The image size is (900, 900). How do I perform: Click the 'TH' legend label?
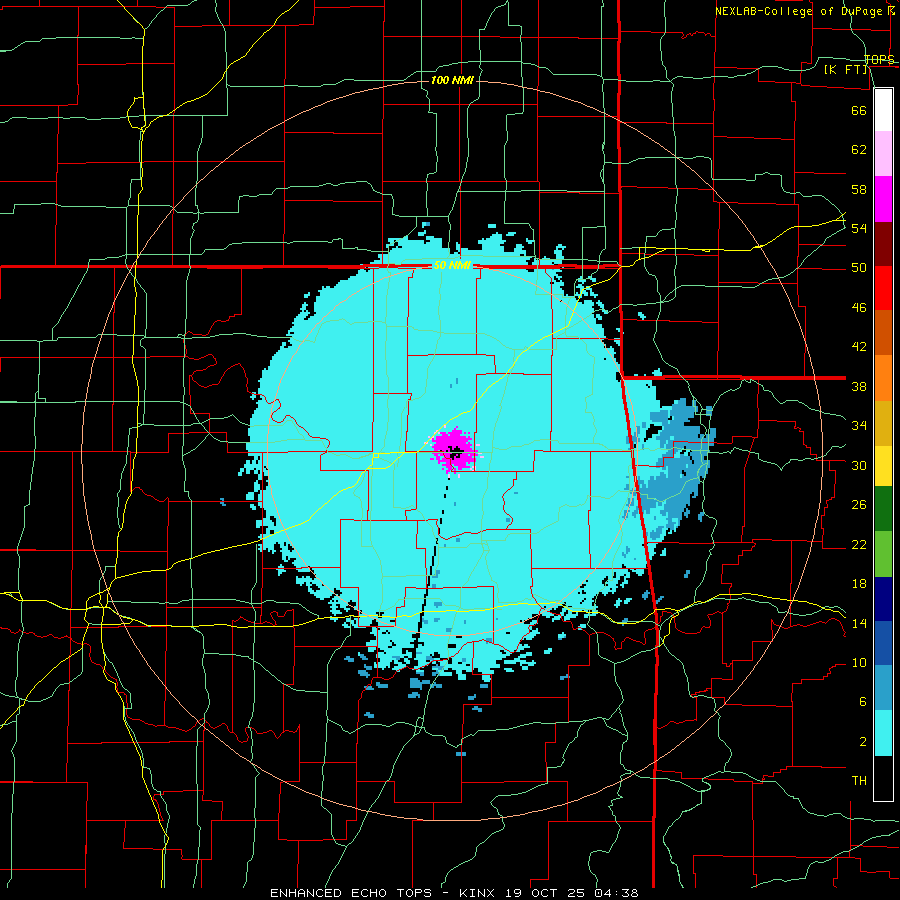point(859,781)
